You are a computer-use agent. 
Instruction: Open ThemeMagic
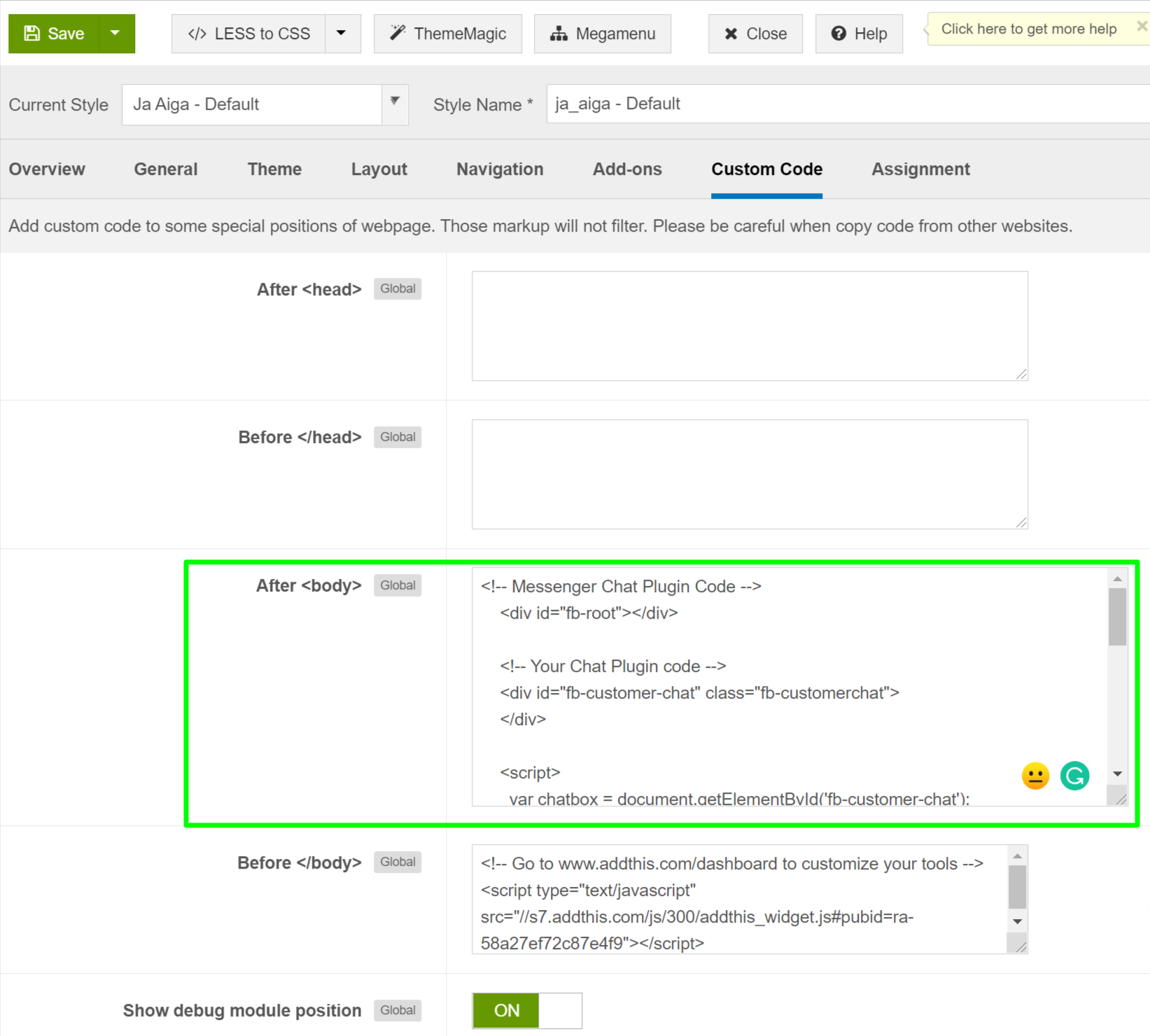coord(448,34)
